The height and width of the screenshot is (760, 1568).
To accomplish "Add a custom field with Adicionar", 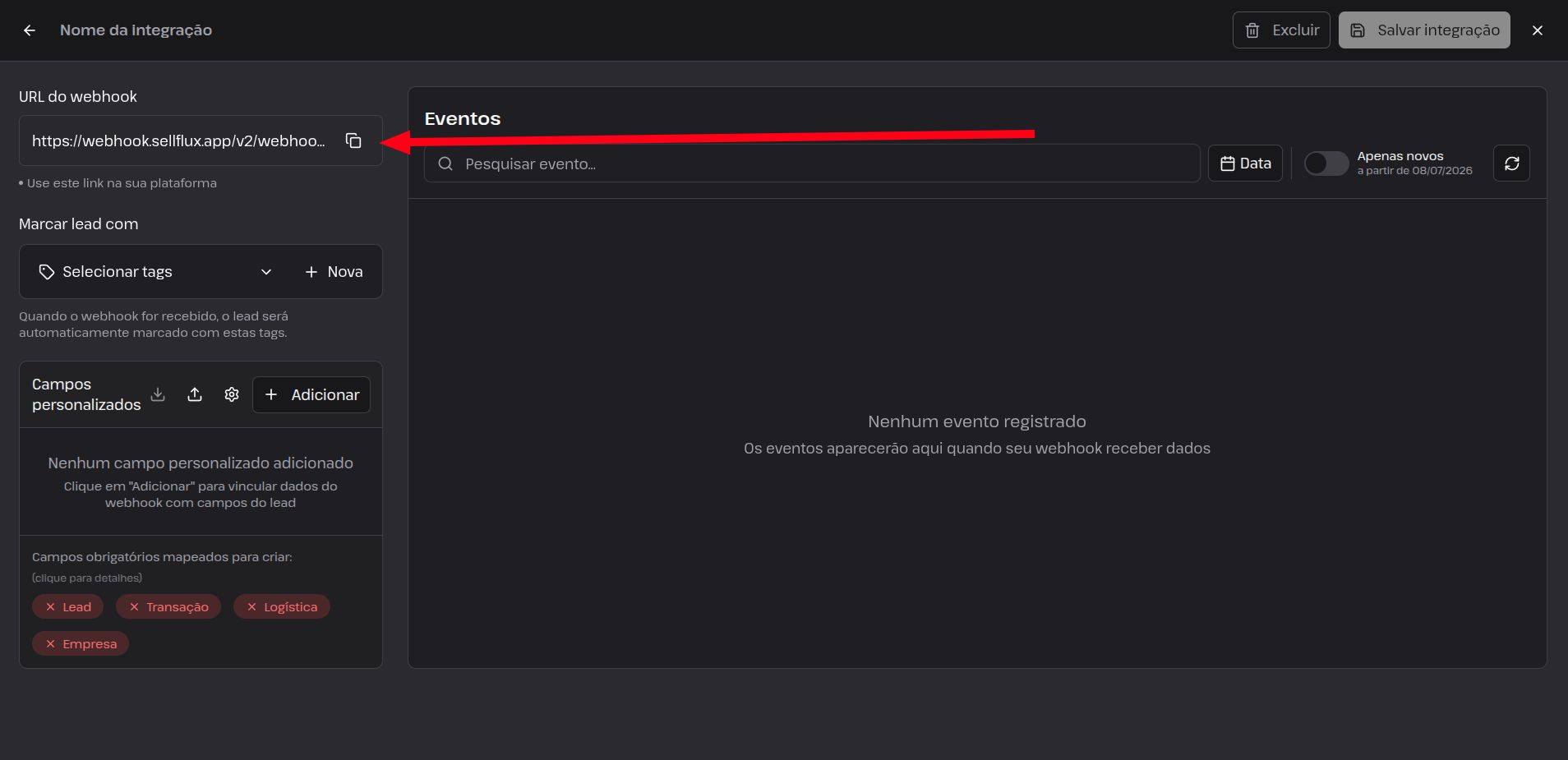I will (311, 395).
